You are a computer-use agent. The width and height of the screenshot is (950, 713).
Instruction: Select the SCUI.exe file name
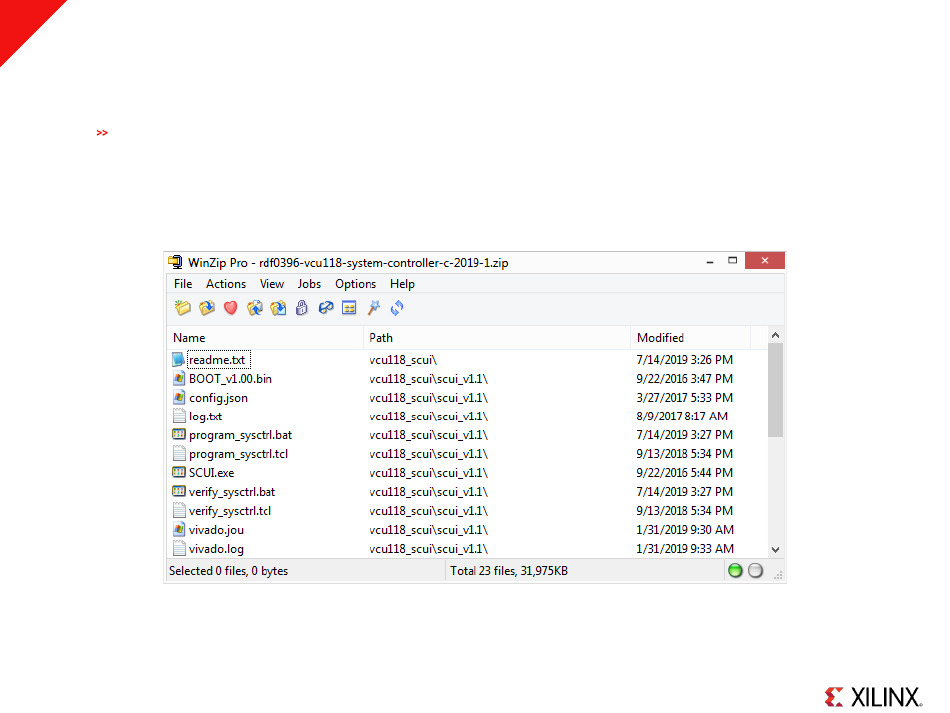pos(211,473)
